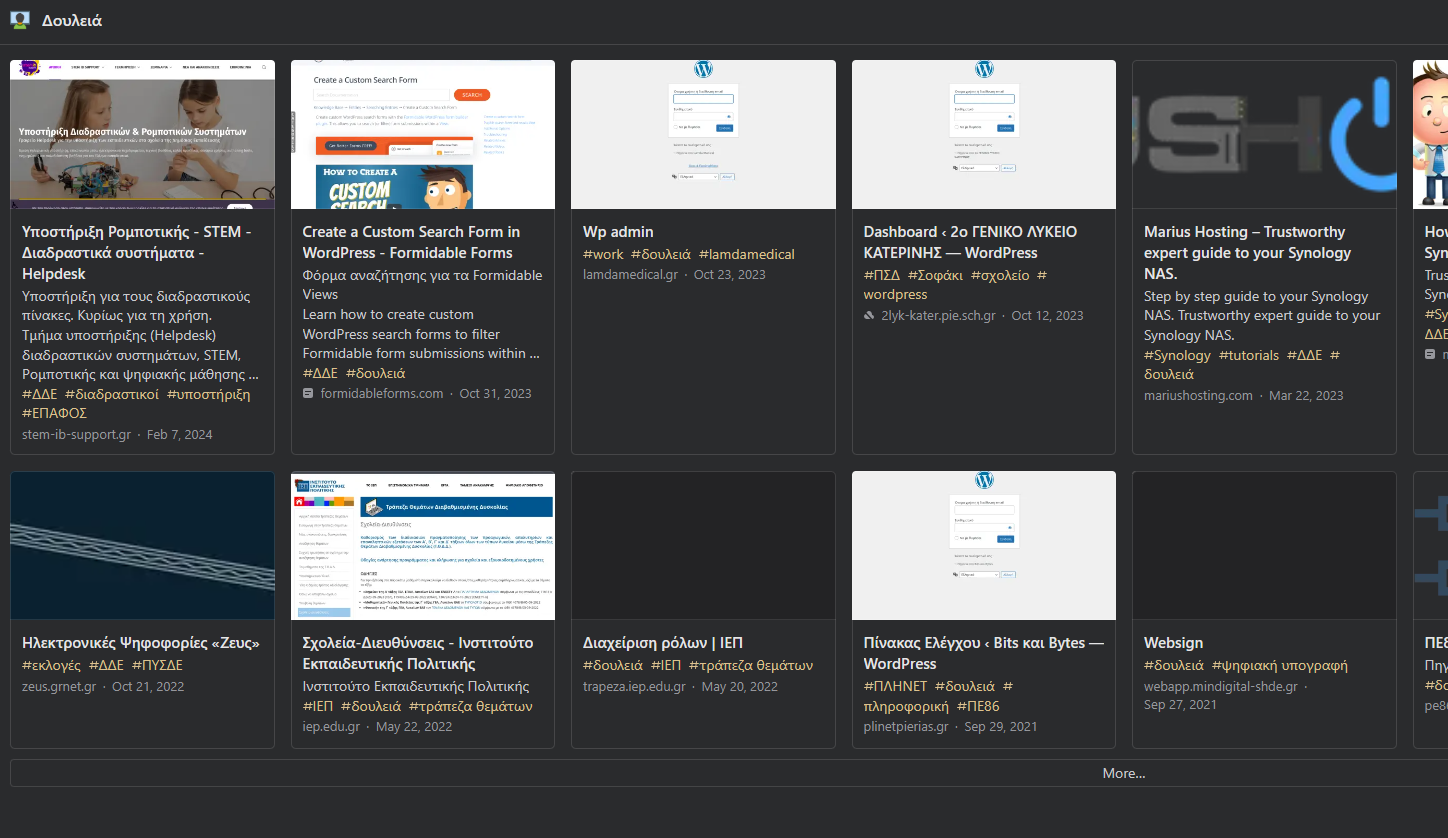Open the Marius Hosting card thumbnail

click(x=1264, y=134)
